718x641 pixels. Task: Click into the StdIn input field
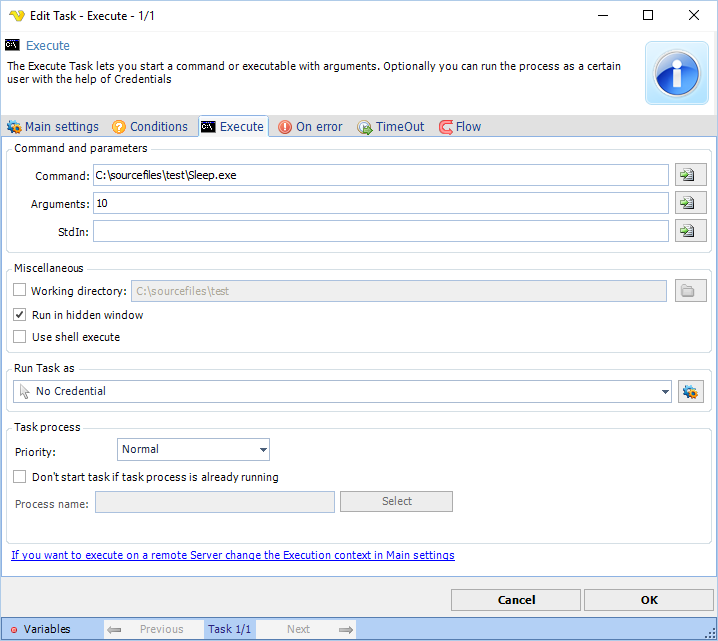(381, 231)
